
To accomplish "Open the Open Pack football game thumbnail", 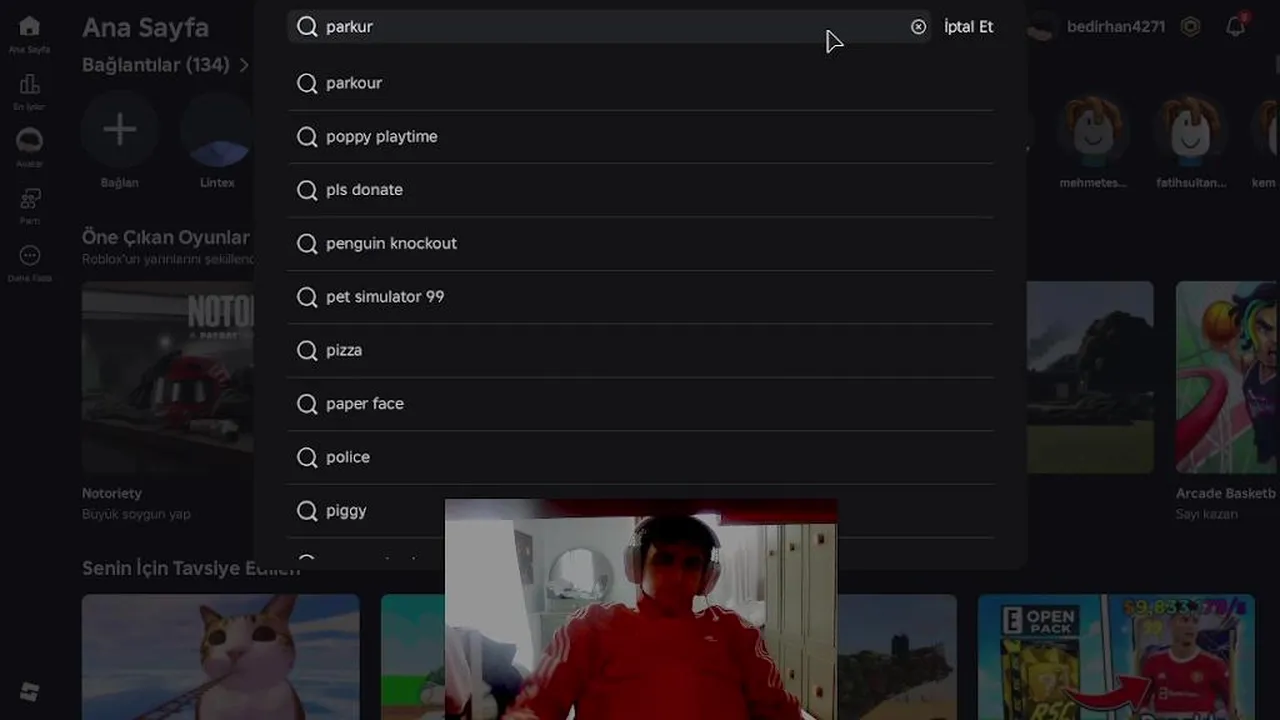I will (x=1116, y=657).
